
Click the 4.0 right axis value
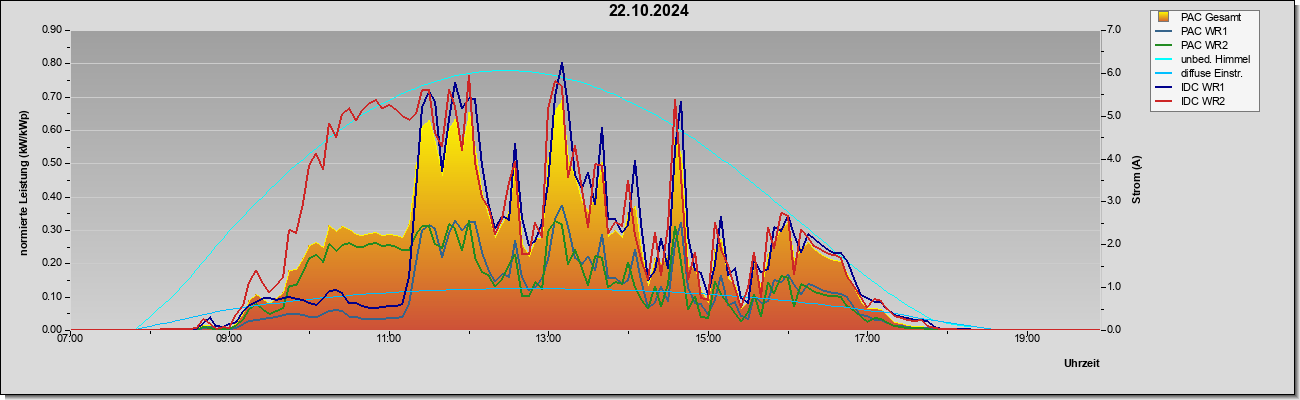click(x=1114, y=159)
